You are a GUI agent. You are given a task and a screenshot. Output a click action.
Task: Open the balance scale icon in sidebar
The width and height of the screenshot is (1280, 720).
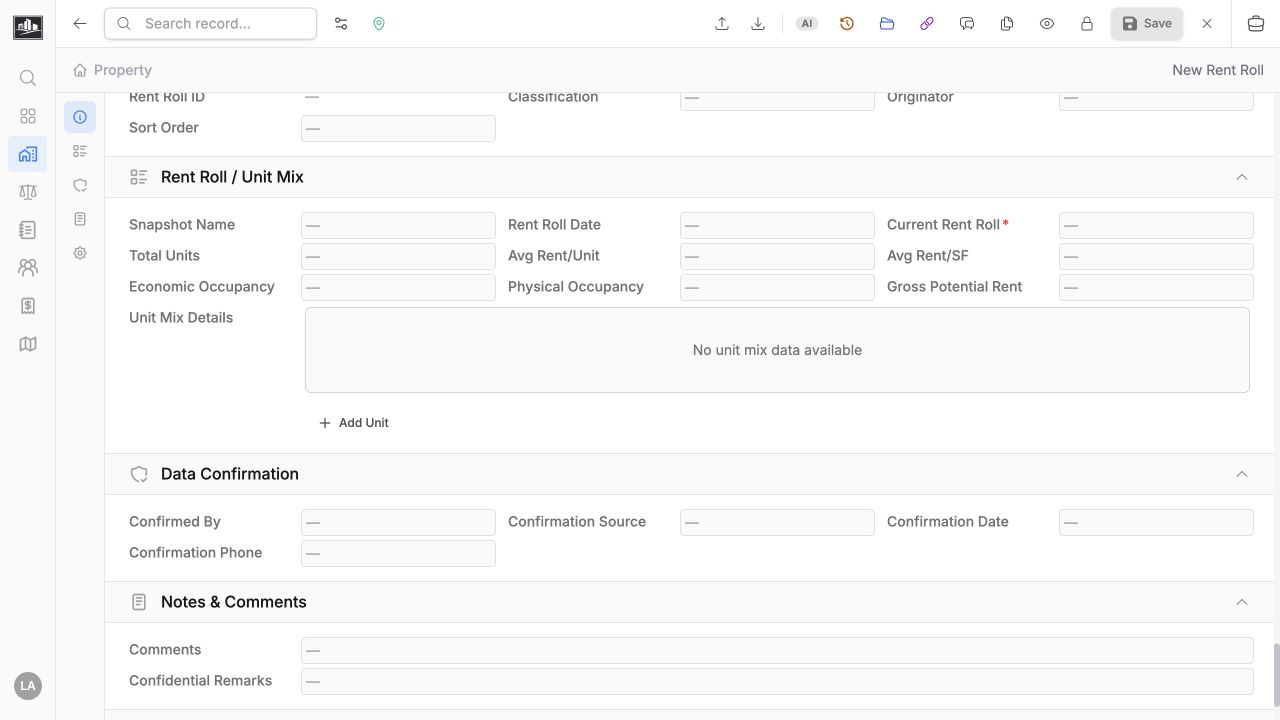28,192
